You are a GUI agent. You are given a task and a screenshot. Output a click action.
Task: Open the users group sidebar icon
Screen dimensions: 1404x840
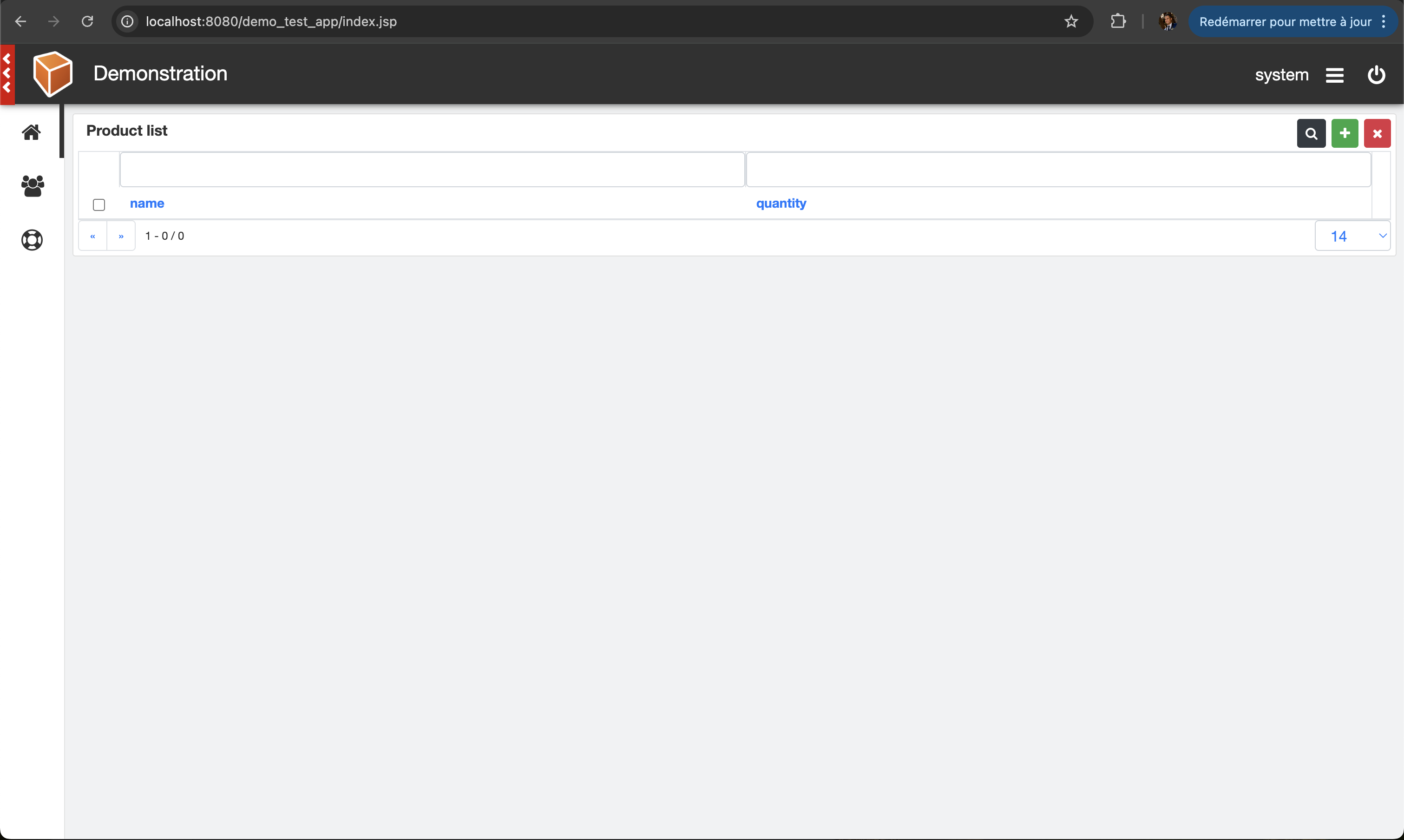pyautogui.click(x=32, y=186)
